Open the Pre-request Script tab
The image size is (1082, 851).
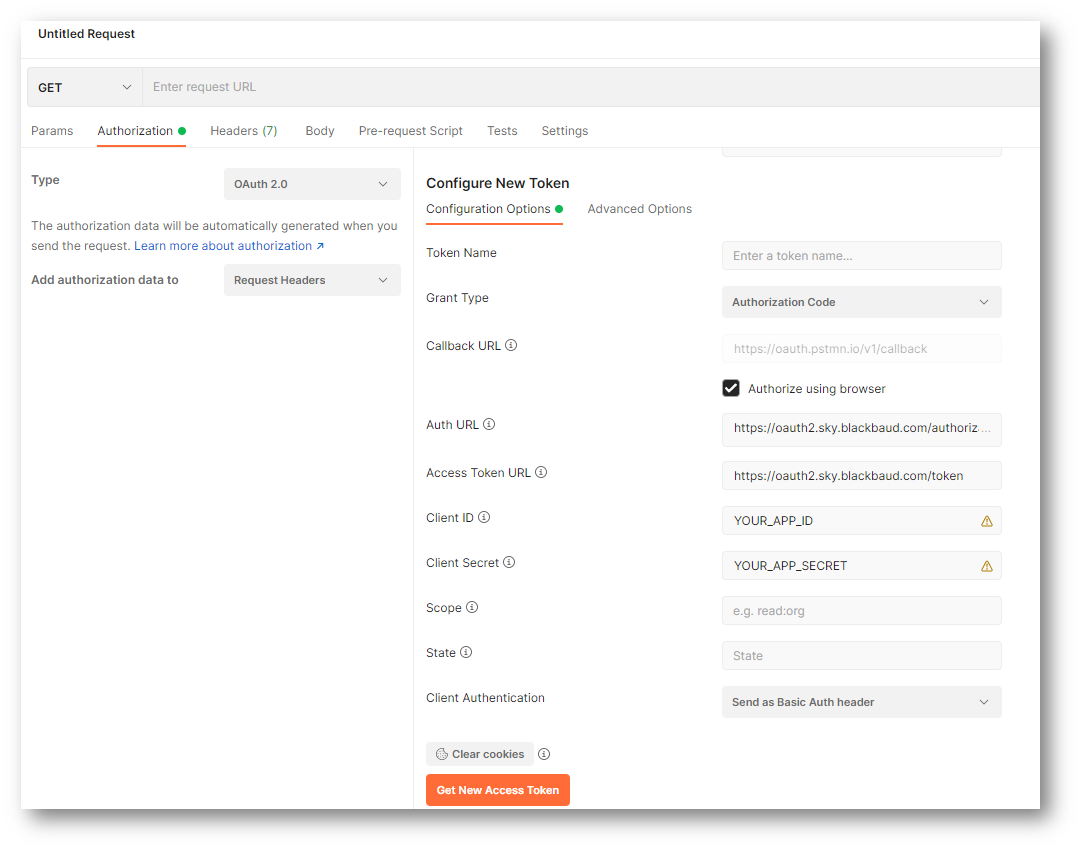411,130
